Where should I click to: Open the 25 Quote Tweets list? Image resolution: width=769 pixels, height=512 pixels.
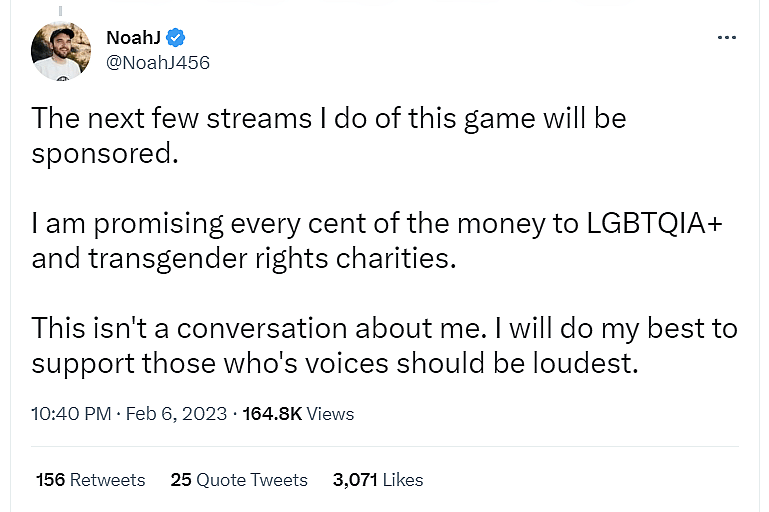coord(239,480)
